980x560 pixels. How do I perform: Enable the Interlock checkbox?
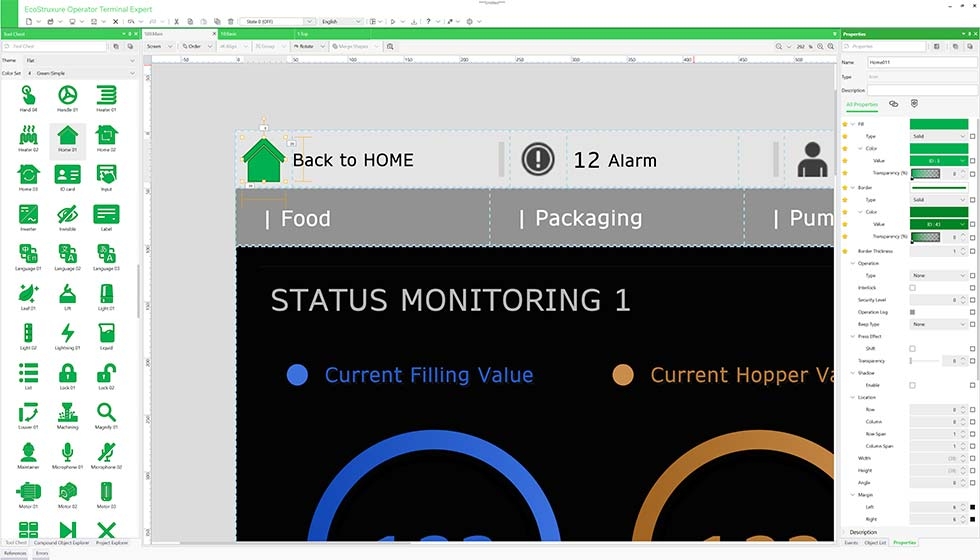[x=912, y=288]
